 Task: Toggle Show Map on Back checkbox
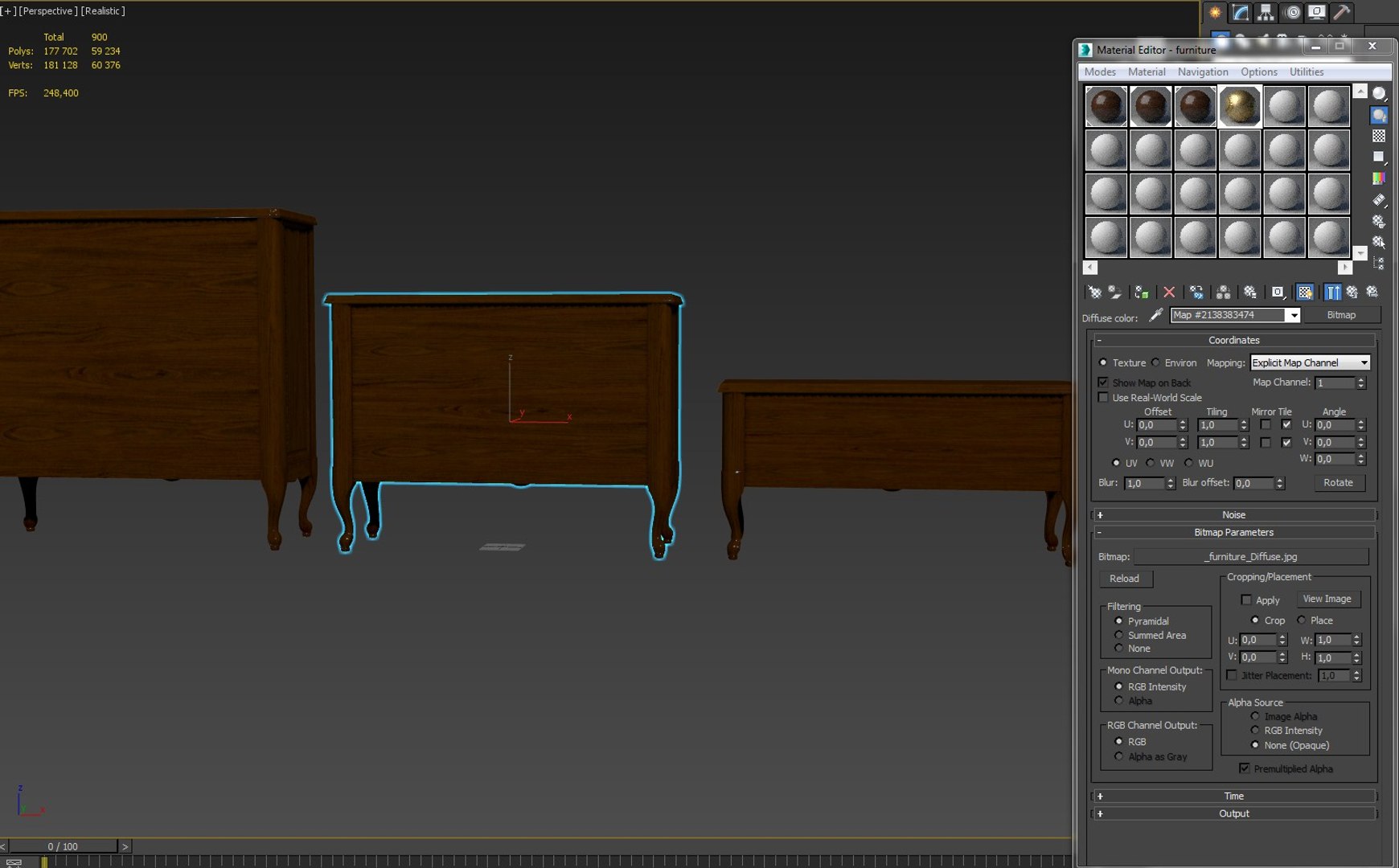1103,383
